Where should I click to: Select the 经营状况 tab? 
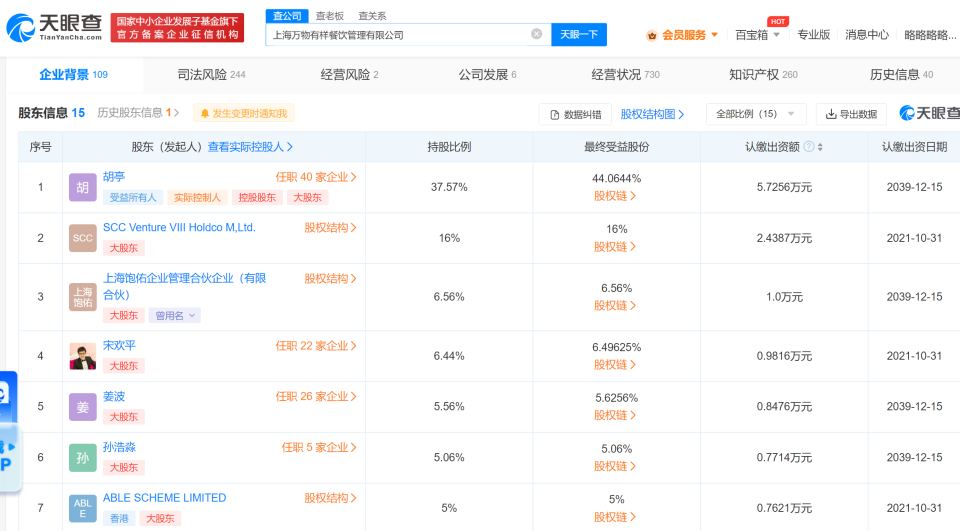click(x=625, y=75)
